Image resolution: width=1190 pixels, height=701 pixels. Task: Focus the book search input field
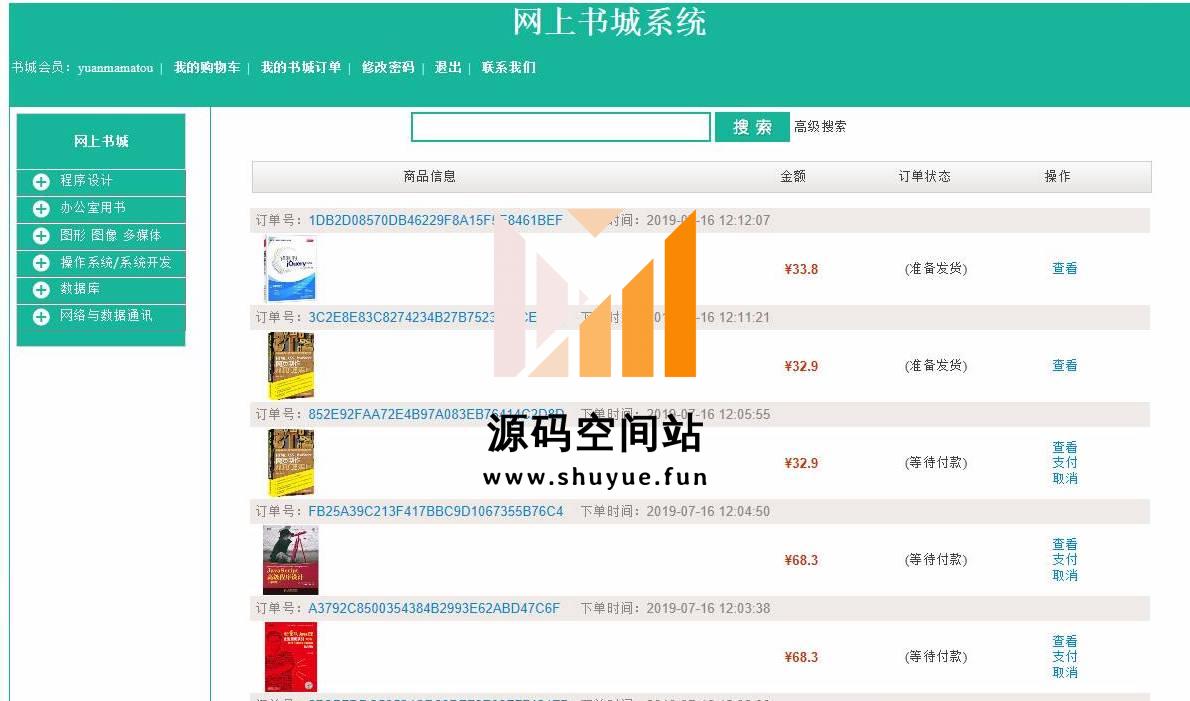[x=561, y=127]
